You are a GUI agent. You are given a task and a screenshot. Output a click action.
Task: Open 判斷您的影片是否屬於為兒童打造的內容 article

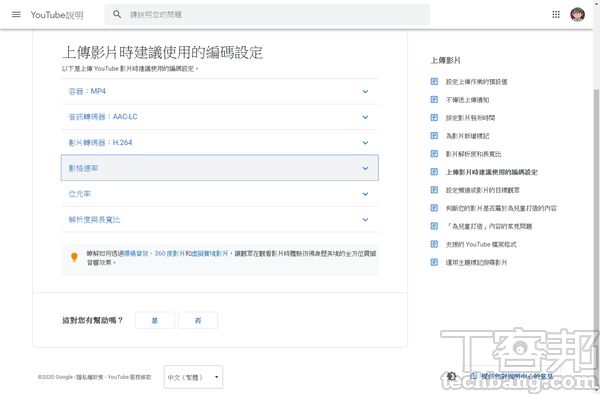[x=501, y=208]
